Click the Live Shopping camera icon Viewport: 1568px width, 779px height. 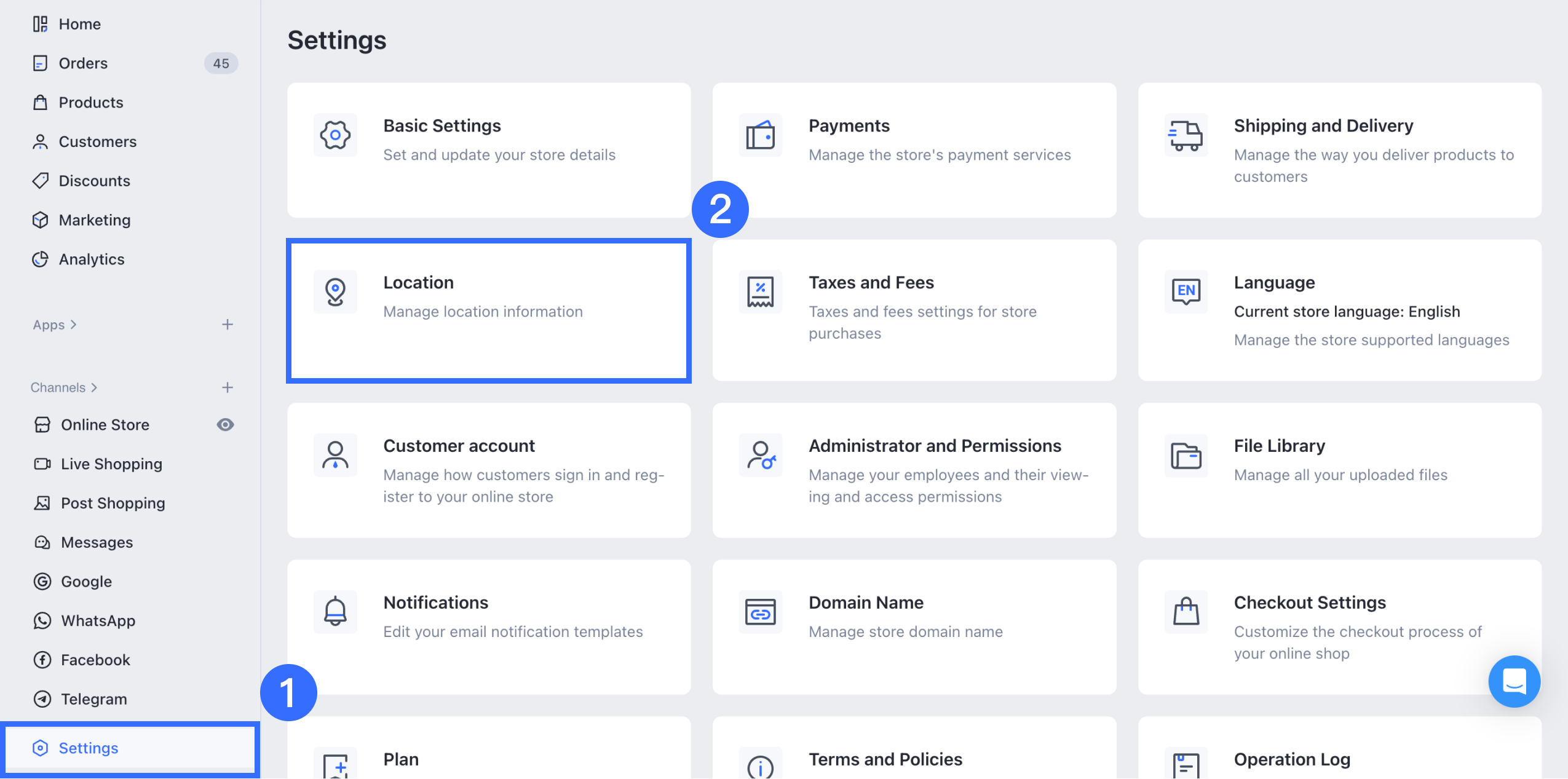(42, 464)
